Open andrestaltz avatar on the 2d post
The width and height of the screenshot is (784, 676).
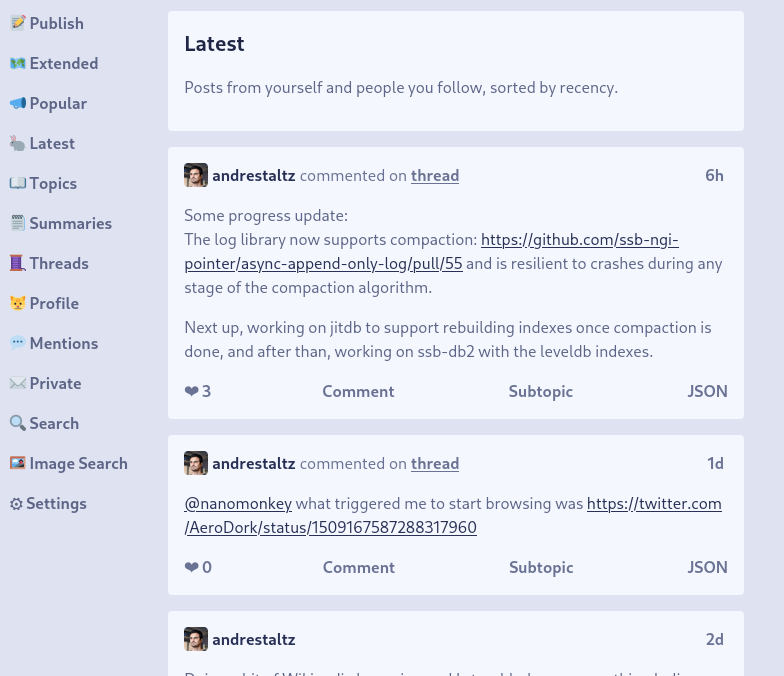tap(196, 639)
